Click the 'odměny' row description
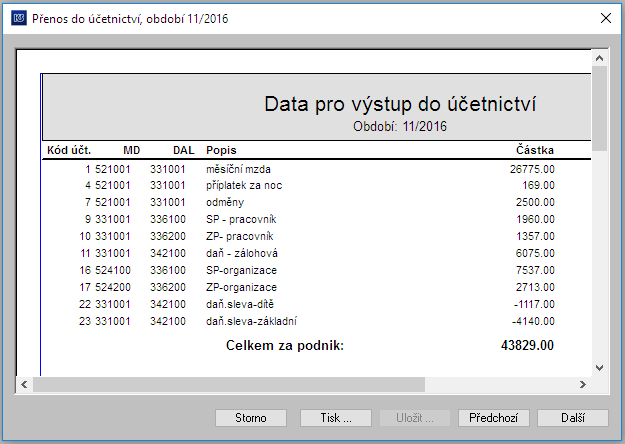 [225, 202]
